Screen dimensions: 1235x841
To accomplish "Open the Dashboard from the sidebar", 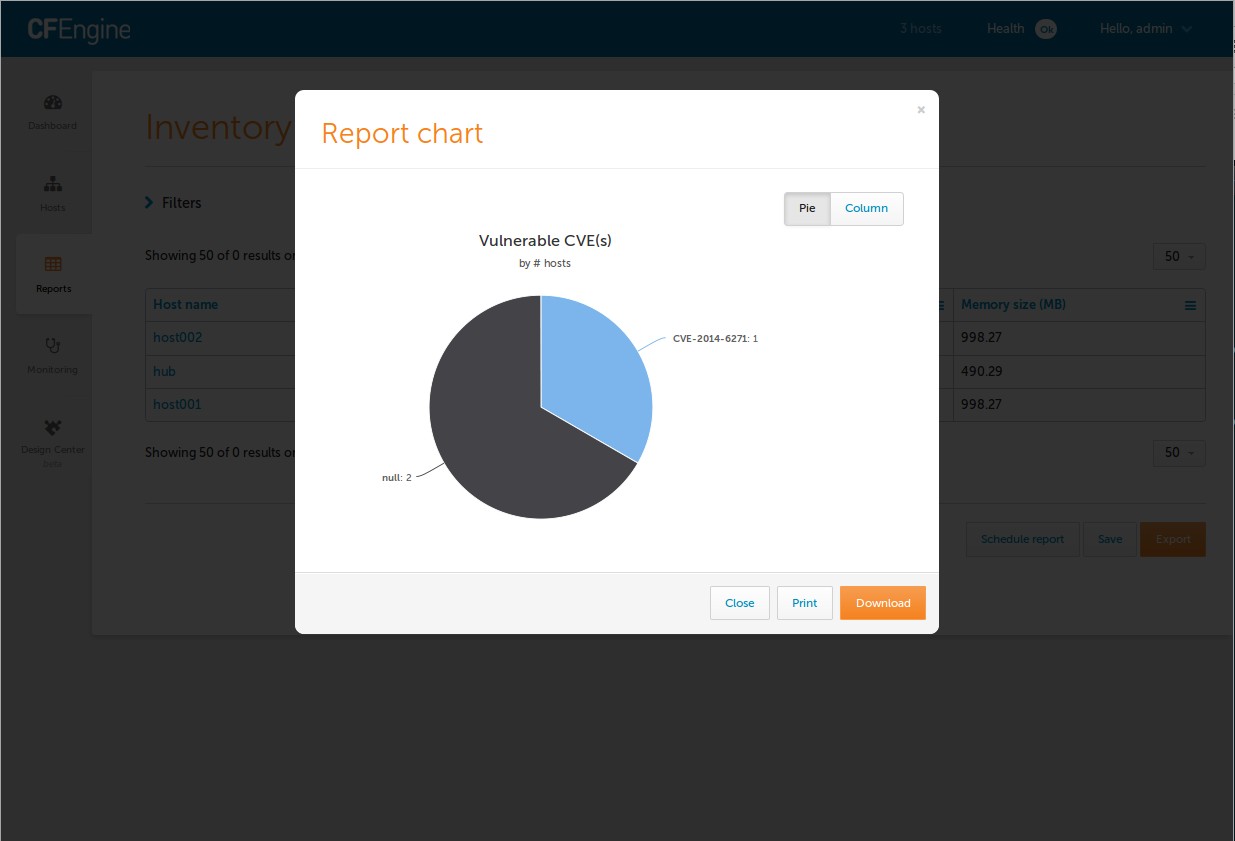I will [x=52, y=112].
